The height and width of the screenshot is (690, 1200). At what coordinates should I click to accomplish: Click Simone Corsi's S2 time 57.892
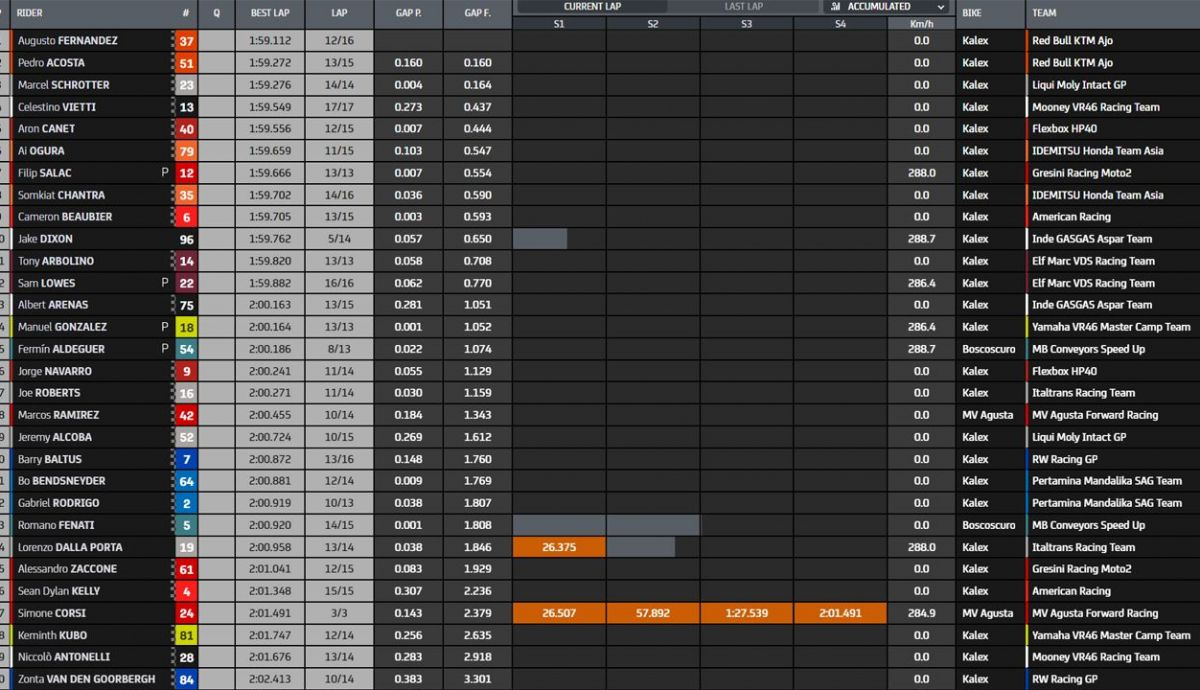[652, 613]
